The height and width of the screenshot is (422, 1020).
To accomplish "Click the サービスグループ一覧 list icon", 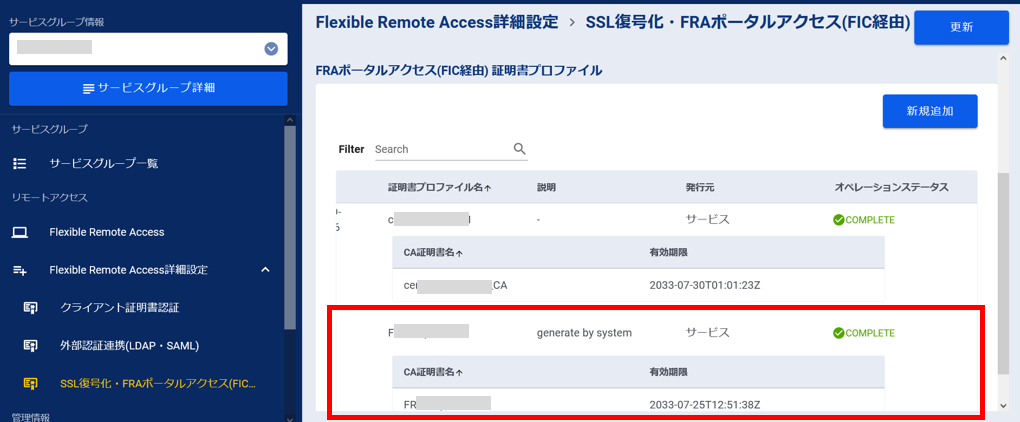I will 20,163.
